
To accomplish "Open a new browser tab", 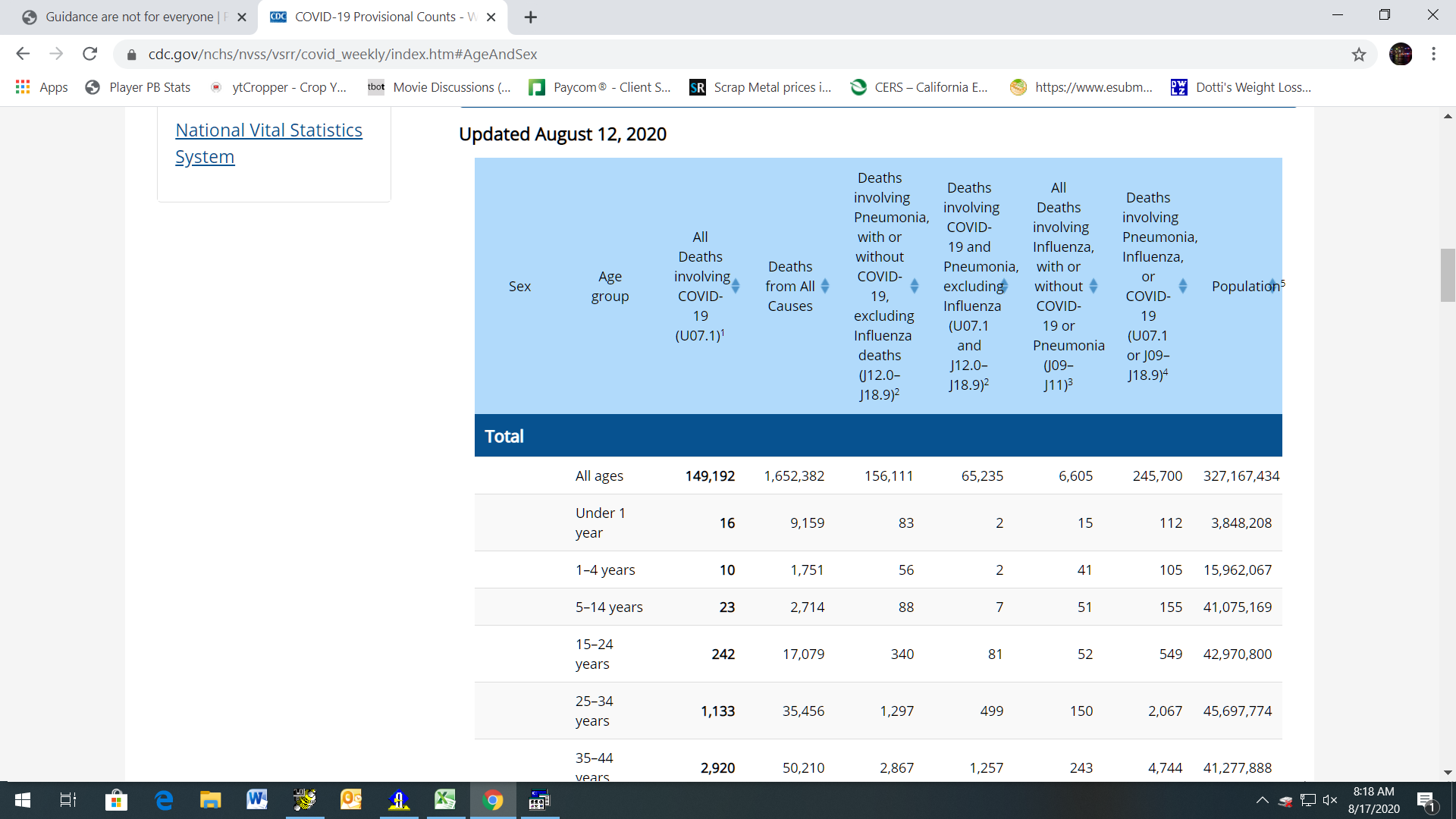I will pos(531,17).
